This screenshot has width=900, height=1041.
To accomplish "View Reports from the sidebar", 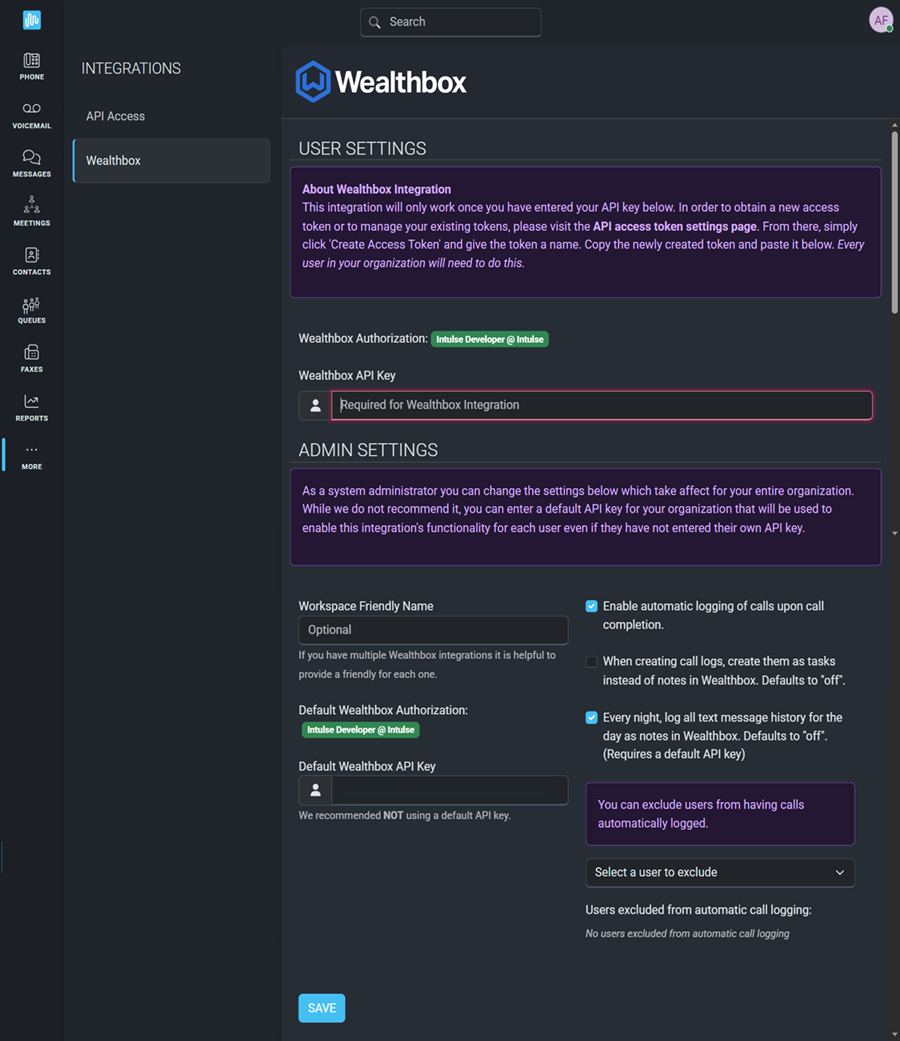I will (32, 407).
